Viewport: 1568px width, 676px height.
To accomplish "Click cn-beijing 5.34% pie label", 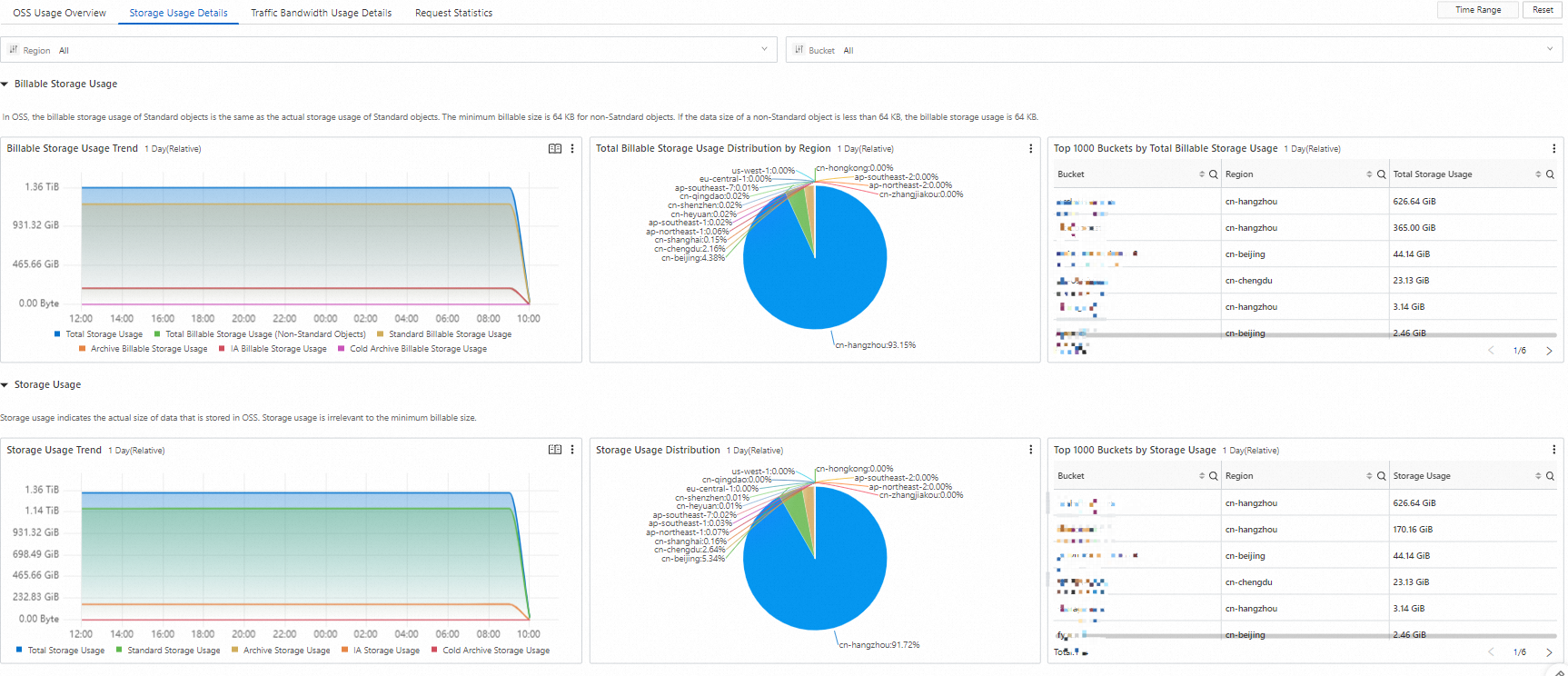I will (x=693, y=559).
